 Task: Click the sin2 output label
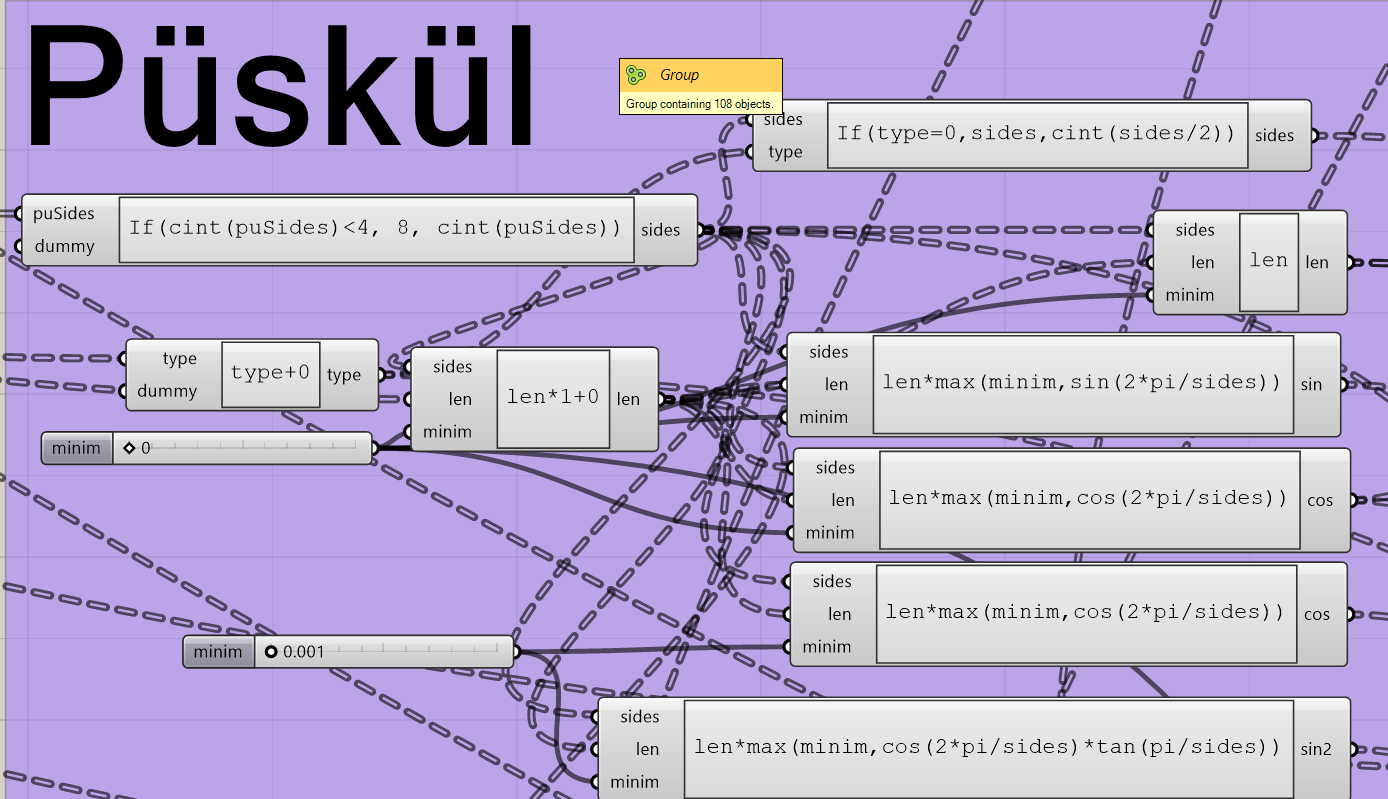[x=1316, y=748]
